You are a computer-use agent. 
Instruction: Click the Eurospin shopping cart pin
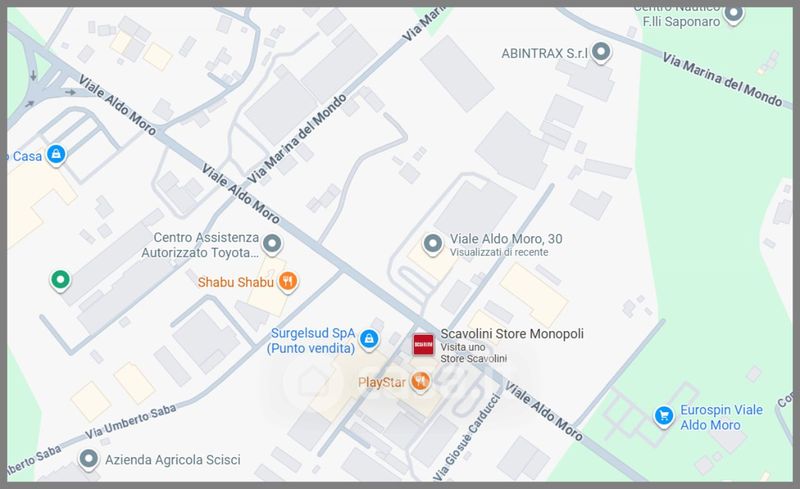click(x=664, y=415)
